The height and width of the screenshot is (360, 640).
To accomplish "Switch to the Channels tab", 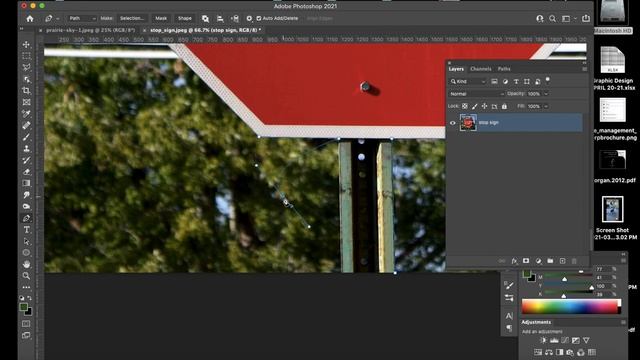I will 480,69.
